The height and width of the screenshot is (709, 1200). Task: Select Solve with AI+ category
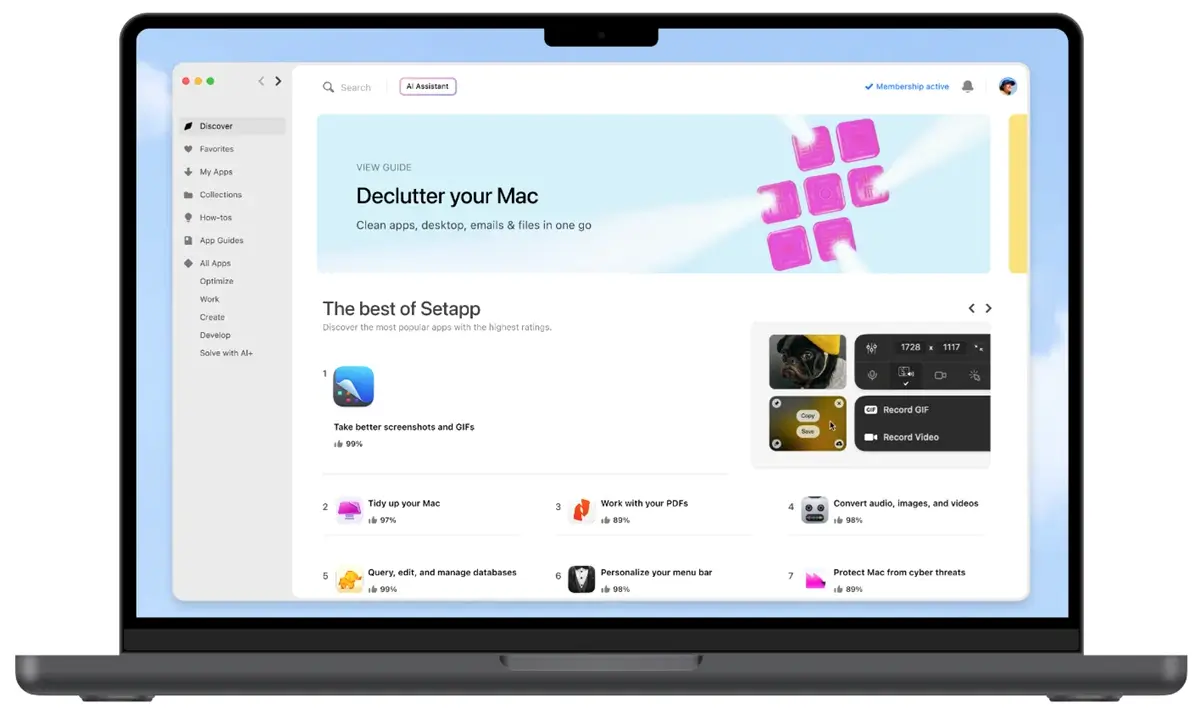pyautogui.click(x=226, y=354)
